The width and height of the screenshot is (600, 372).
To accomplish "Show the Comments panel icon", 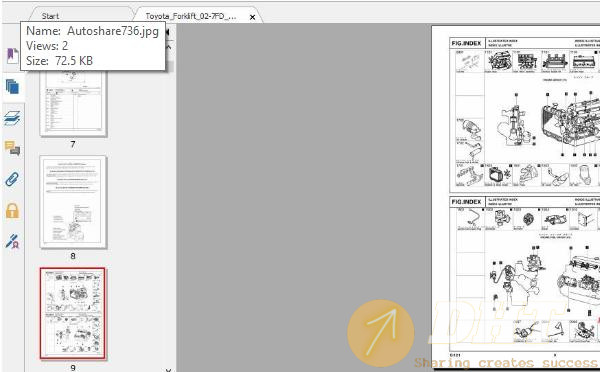I will (x=13, y=148).
